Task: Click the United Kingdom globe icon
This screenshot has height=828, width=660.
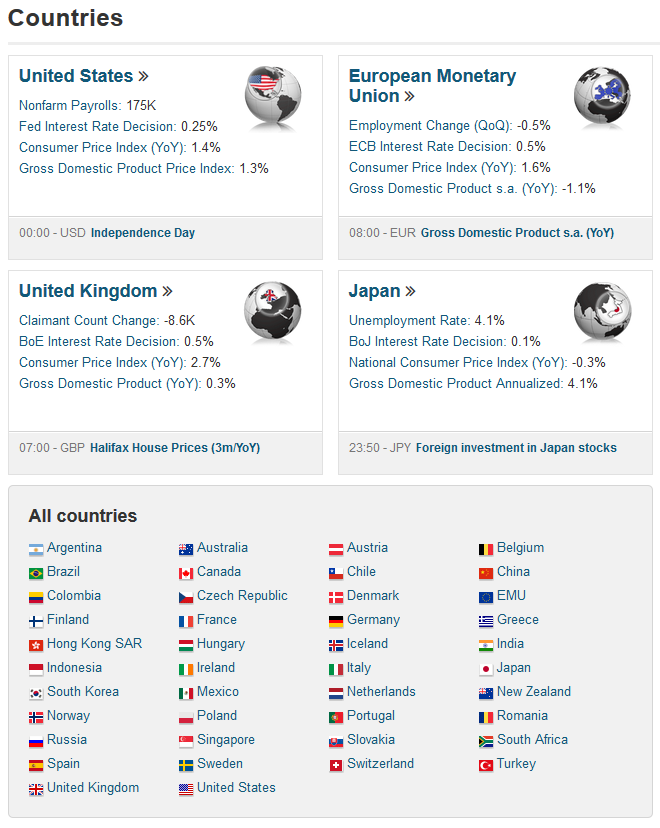Action: tap(273, 311)
